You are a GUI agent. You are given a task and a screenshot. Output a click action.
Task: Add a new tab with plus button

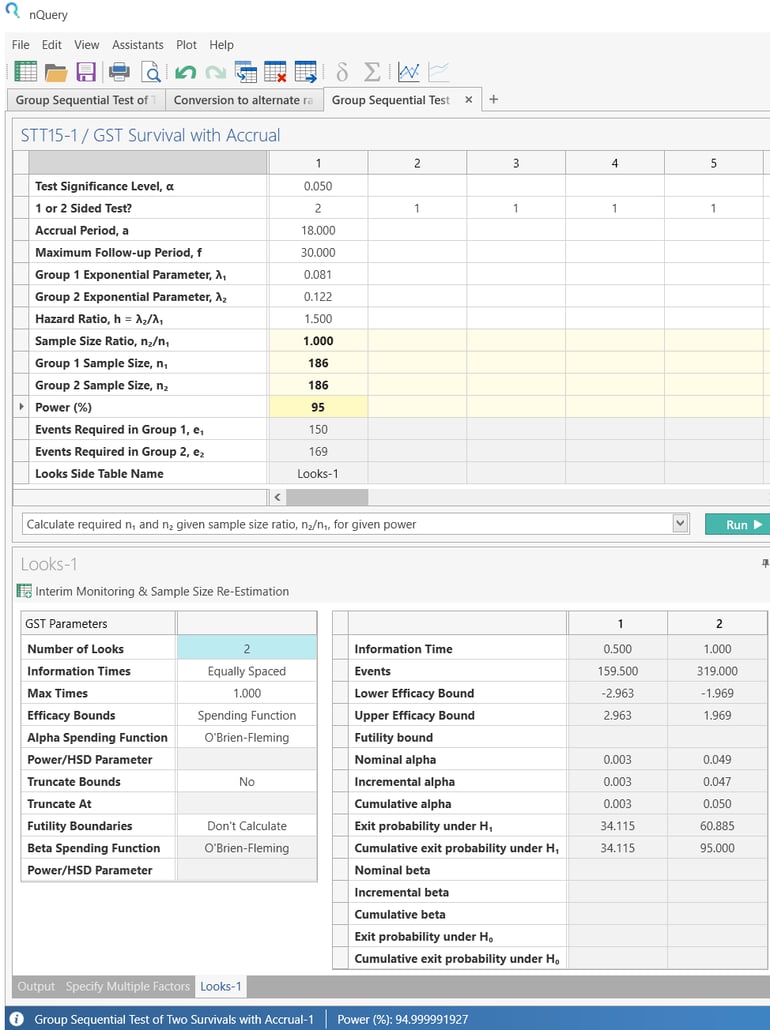(493, 99)
